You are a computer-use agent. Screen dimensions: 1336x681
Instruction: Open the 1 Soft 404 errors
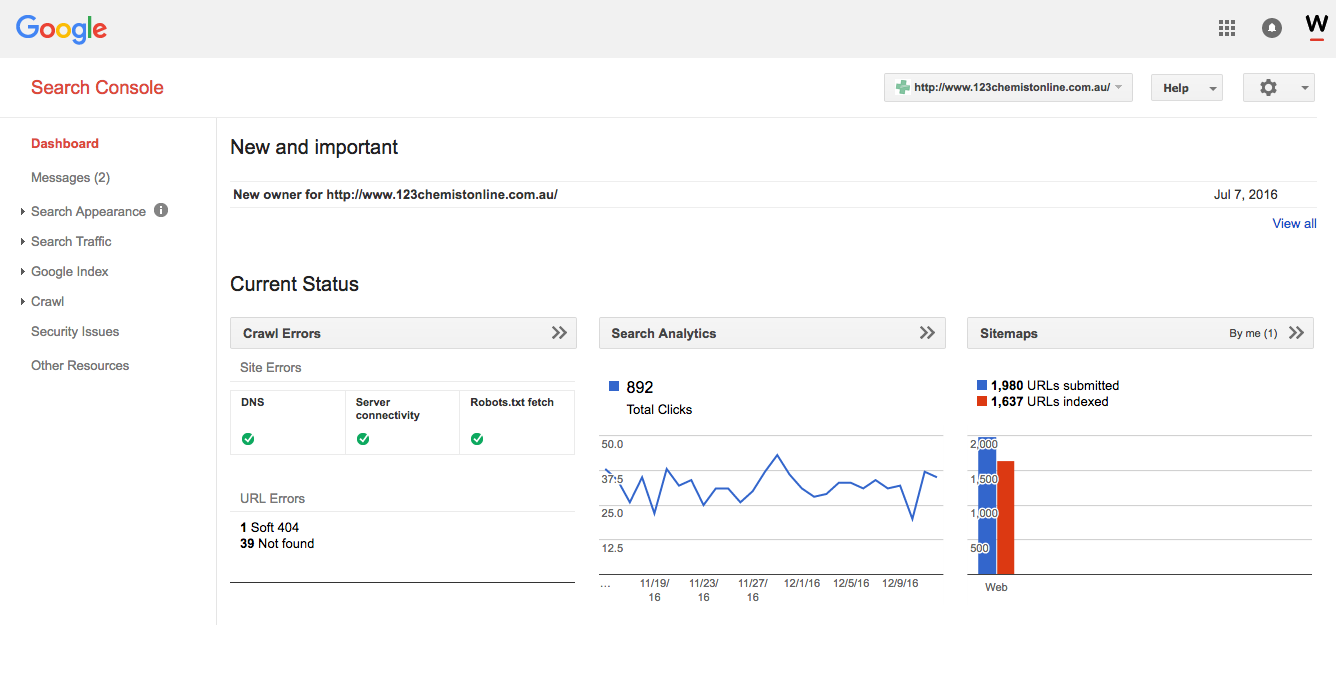270,527
